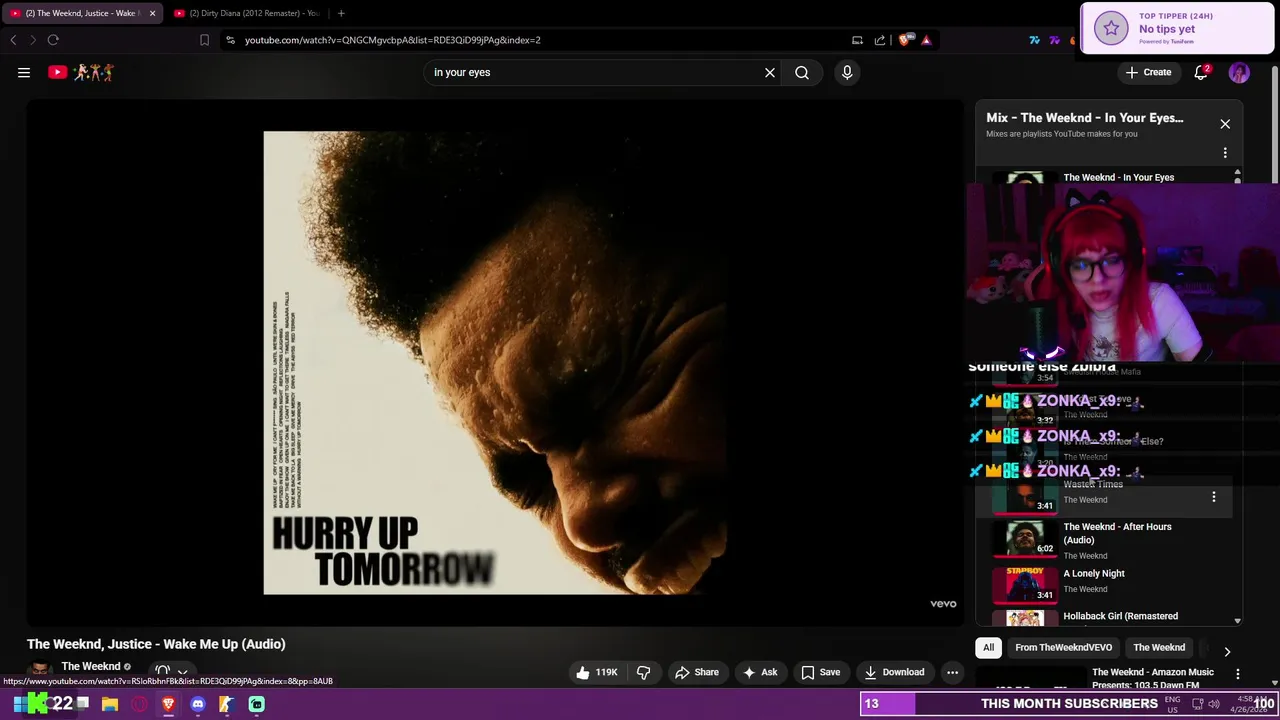
Task: Like the video (119K)
Action: pyautogui.click(x=597, y=672)
